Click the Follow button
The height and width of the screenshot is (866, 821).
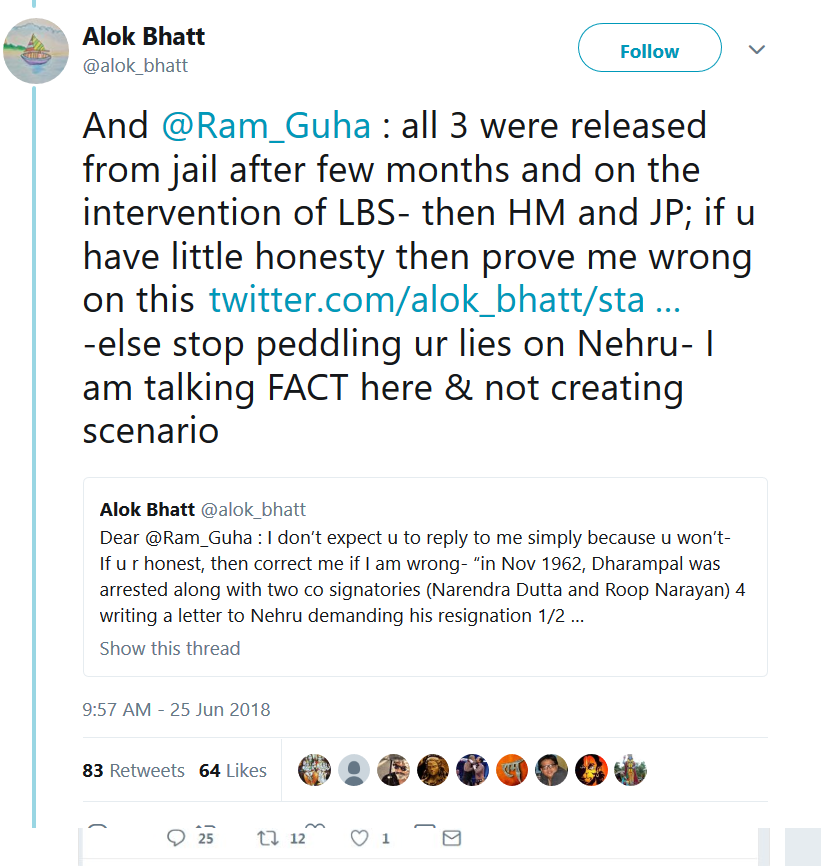point(649,51)
